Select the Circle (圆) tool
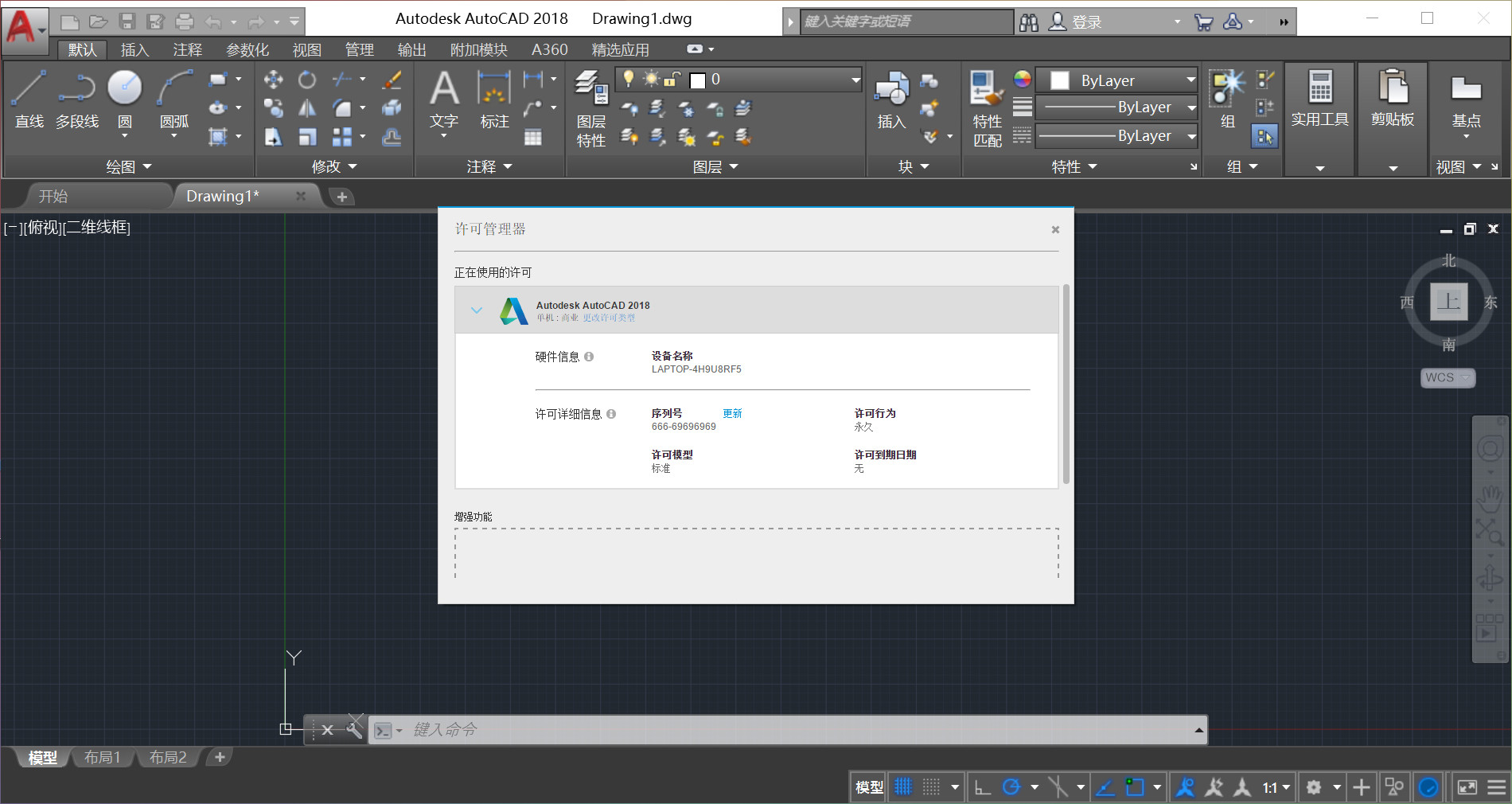This screenshot has height=804, width=1512. [x=125, y=100]
